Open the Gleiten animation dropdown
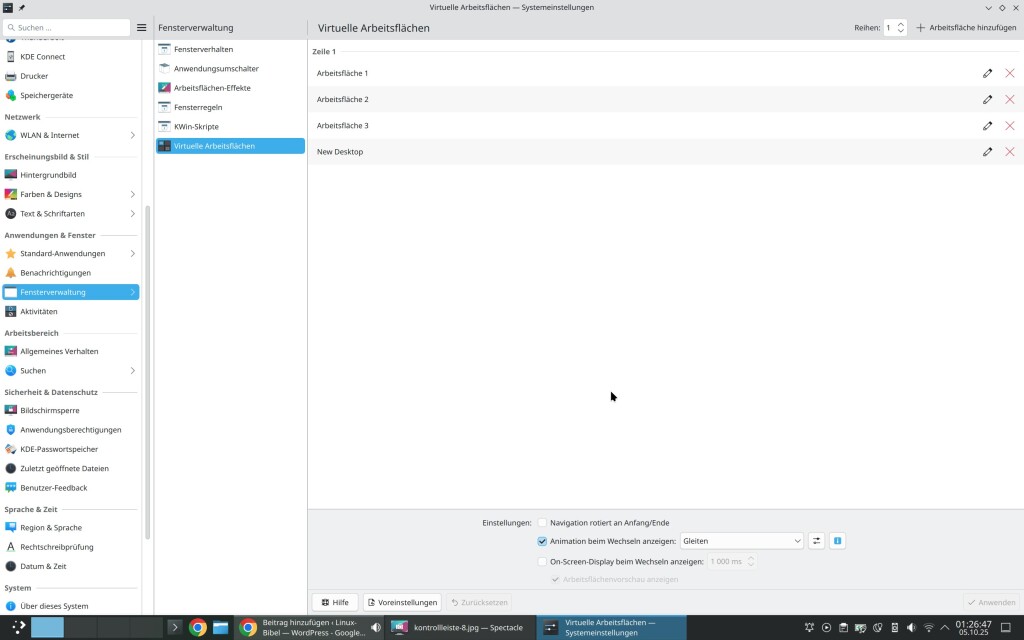This screenshot has height=640, width=1024. tap(741, 541)
